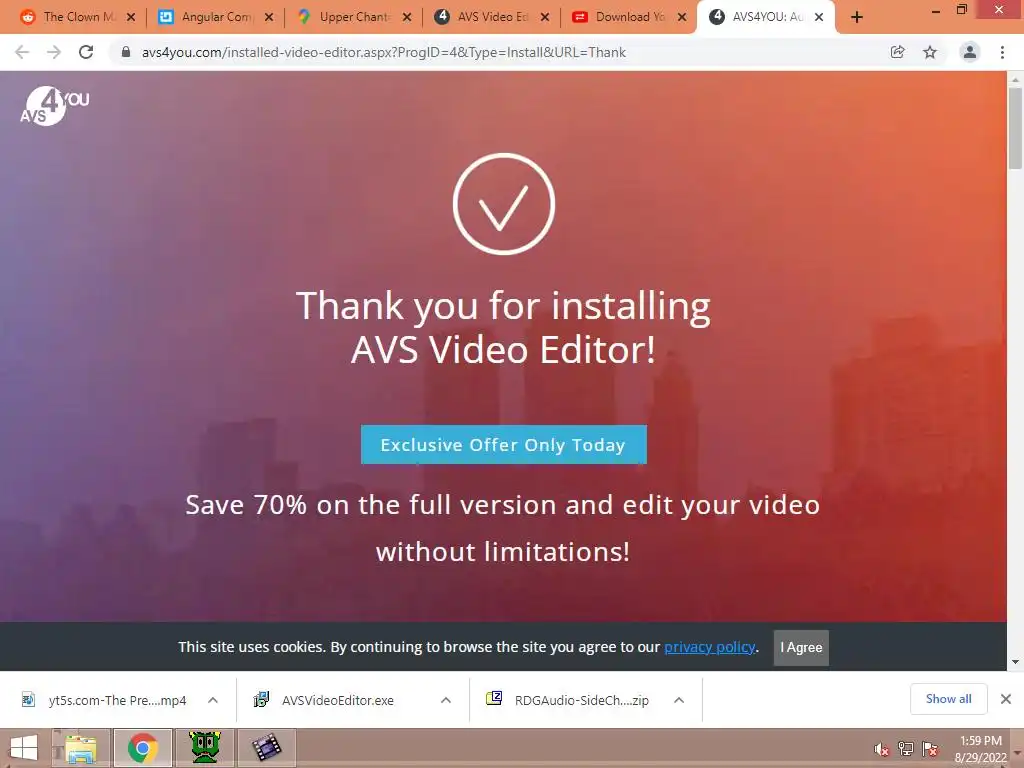Click Chrome taskbar icon
1024x768 pixels.
pos(143,748)
